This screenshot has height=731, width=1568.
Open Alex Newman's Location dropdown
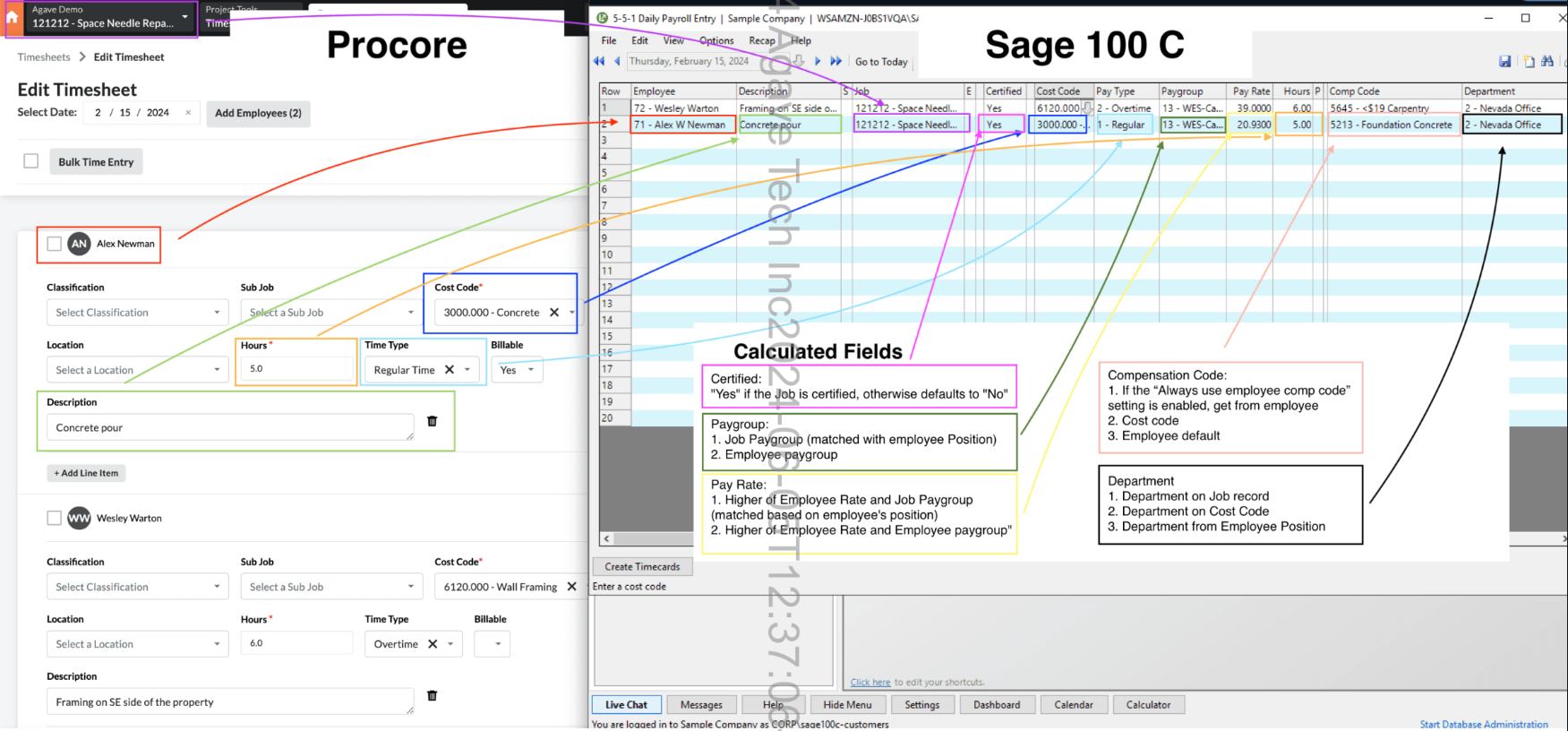[138, 370]
